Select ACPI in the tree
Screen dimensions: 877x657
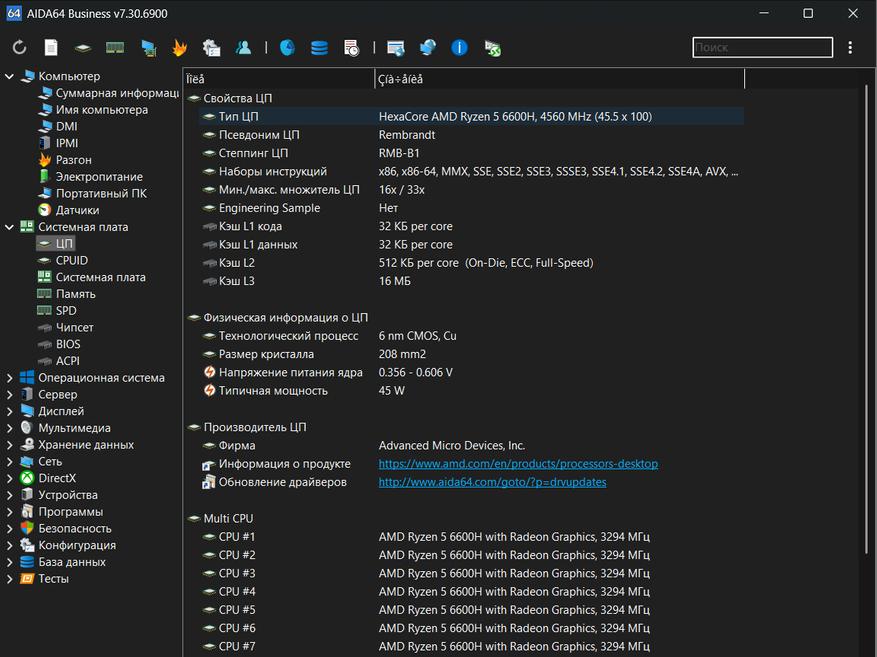pos(58,361)
